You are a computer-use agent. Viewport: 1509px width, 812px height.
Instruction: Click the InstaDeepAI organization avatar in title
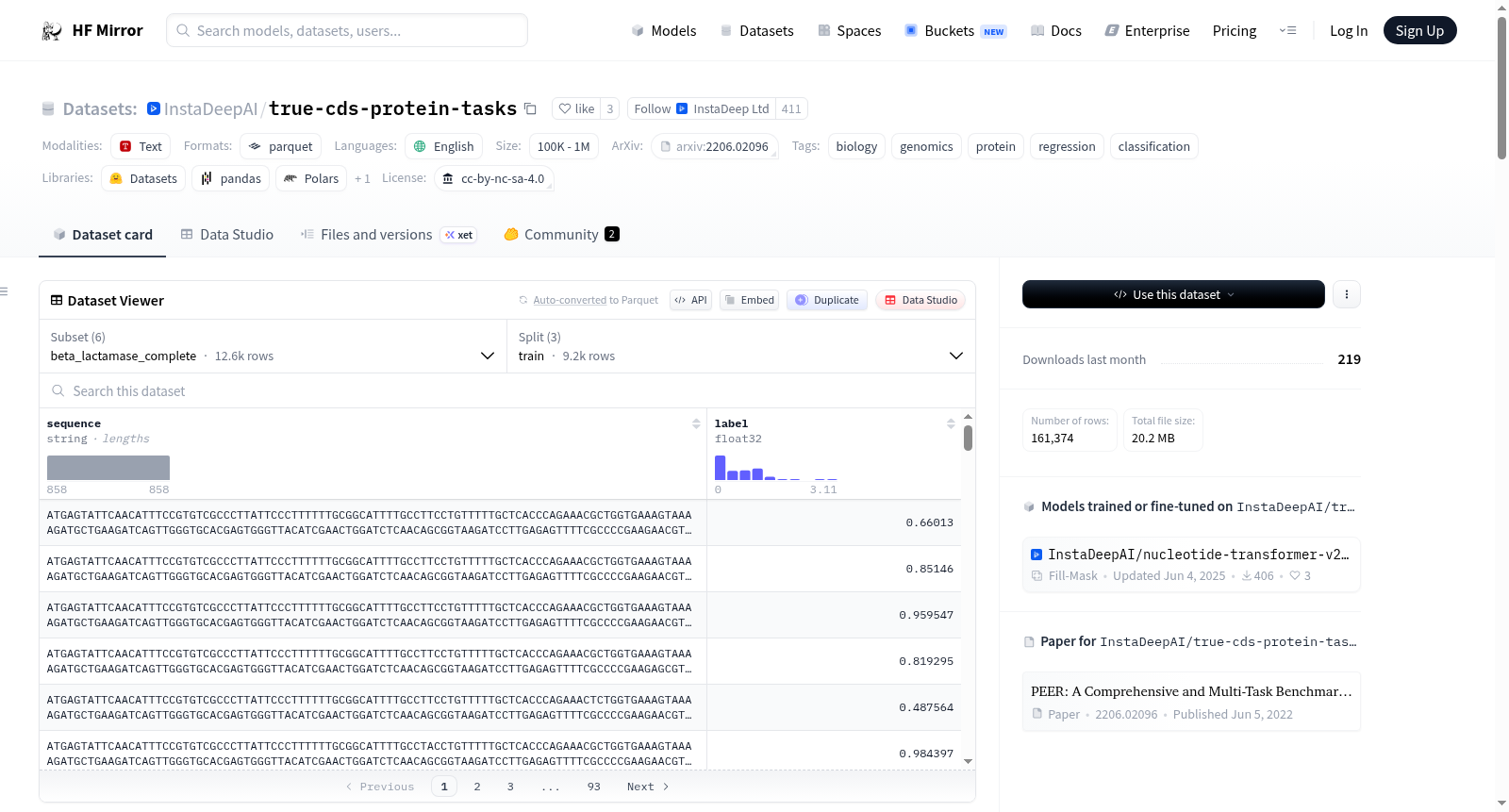(x=154, y=109)
